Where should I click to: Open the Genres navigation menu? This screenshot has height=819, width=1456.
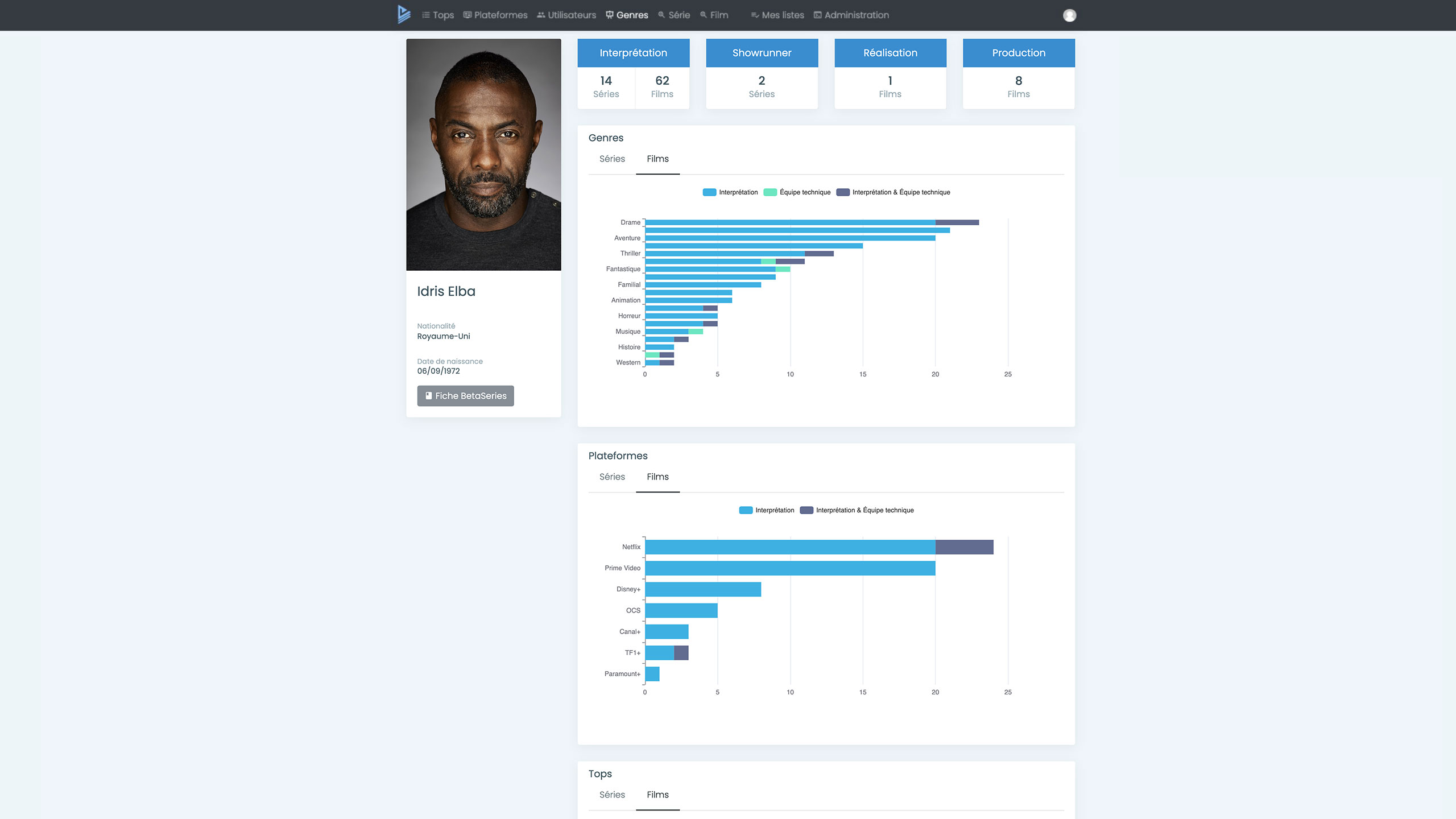point(627,15)
